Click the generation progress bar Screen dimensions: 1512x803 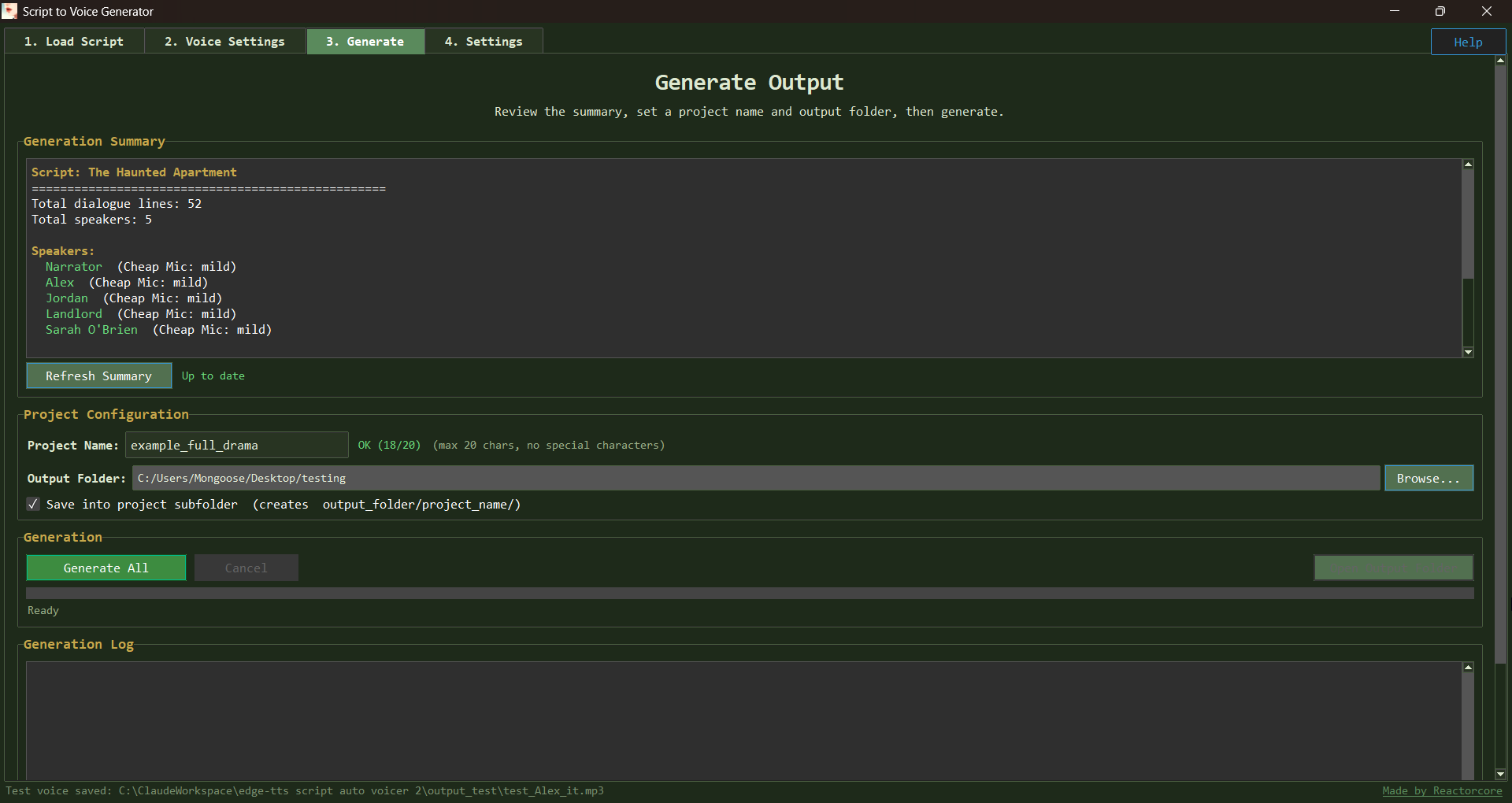pyautogui.click(x=748, y=594)
